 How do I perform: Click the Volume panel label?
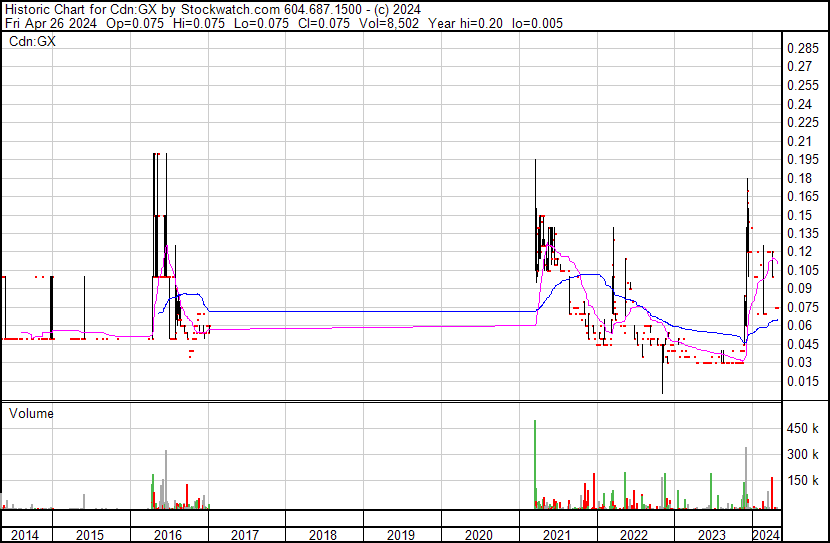click(32, 413)
